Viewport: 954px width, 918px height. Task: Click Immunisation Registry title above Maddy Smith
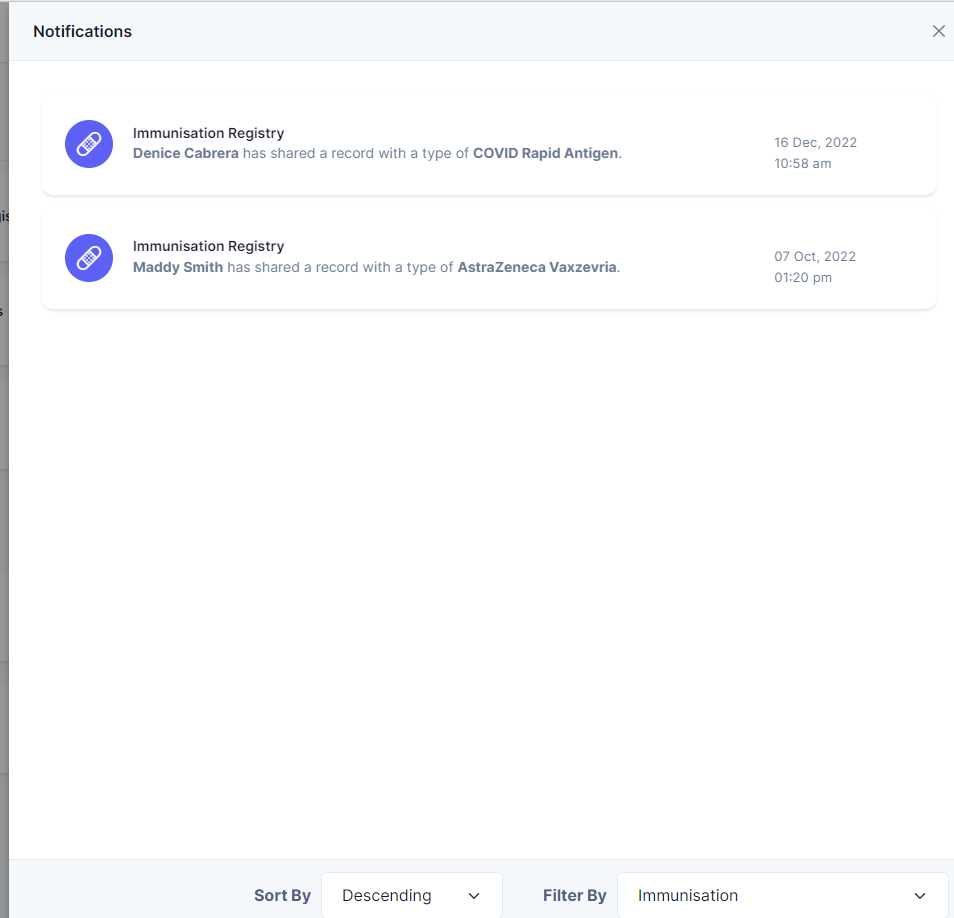[209, 246]
